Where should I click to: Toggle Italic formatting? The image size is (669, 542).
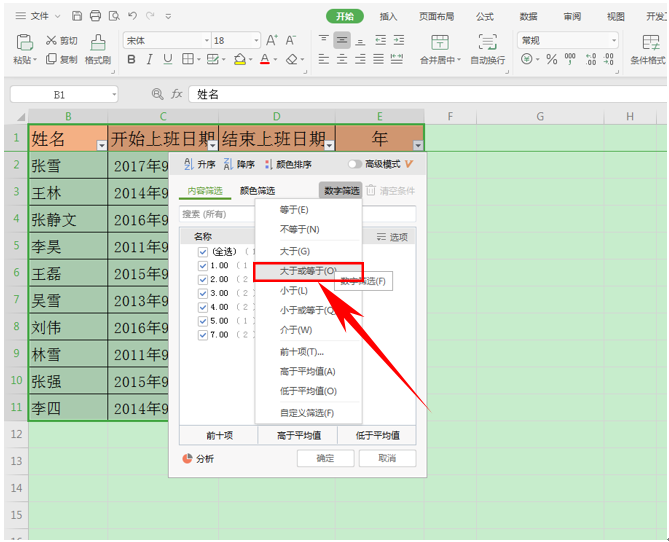pos(149,59)
